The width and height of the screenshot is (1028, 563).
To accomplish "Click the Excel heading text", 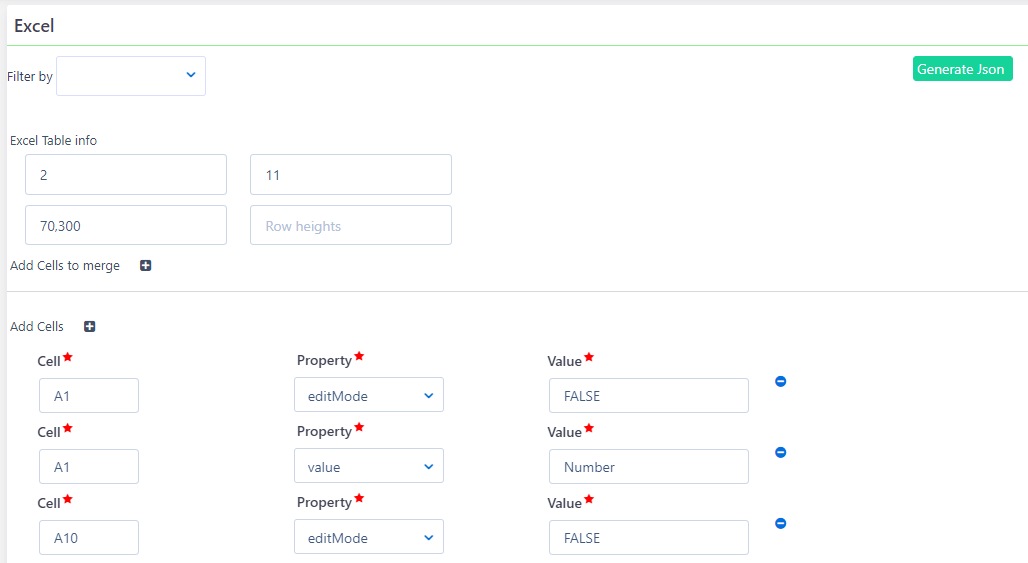I will [34, 26].
